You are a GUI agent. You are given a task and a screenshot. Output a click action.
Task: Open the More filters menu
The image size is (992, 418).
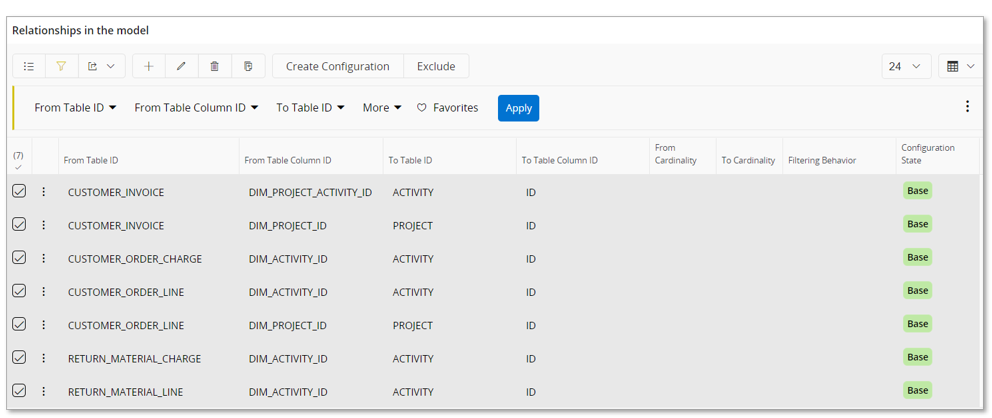(x=382, y=108)
